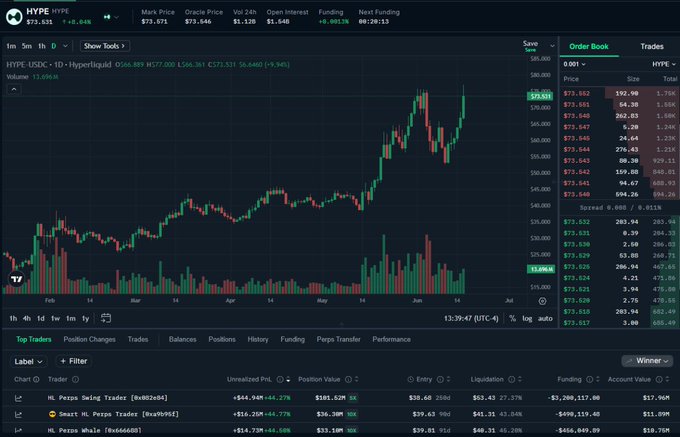Click the current price label $73.531 on axis
The image size is (680, 437).
coord(540,96)
